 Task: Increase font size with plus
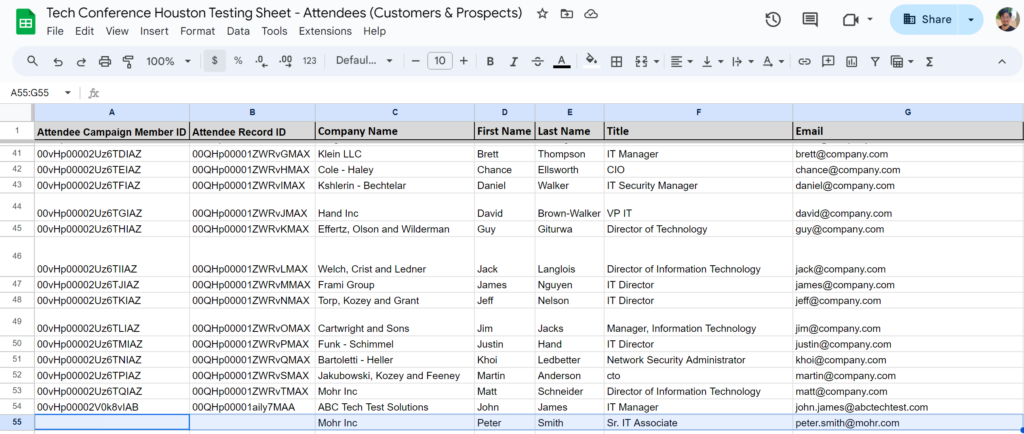[464, 61]
